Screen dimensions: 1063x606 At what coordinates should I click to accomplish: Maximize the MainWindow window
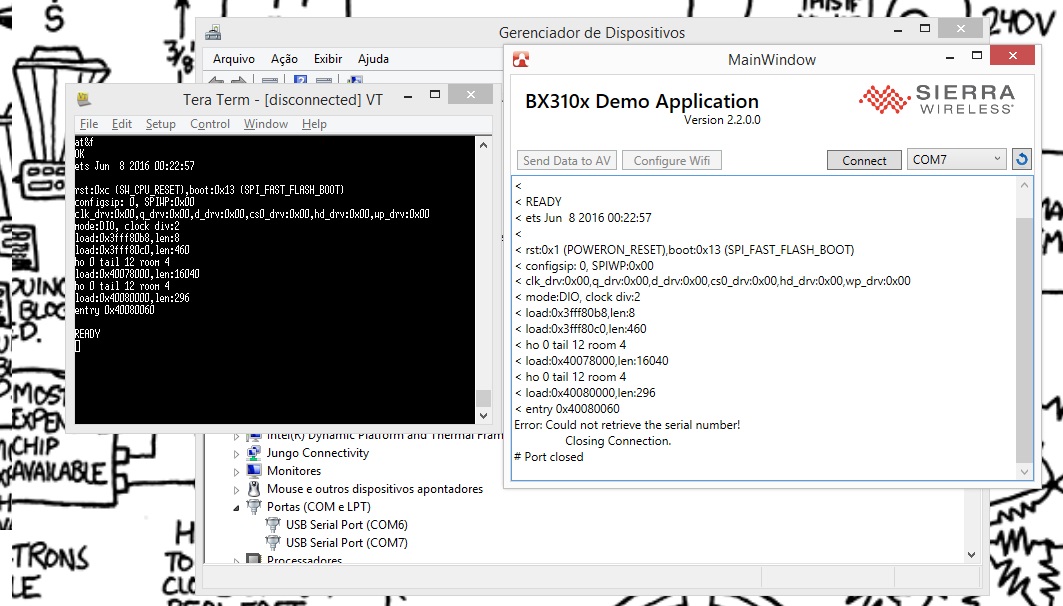(x=977, y=56)
